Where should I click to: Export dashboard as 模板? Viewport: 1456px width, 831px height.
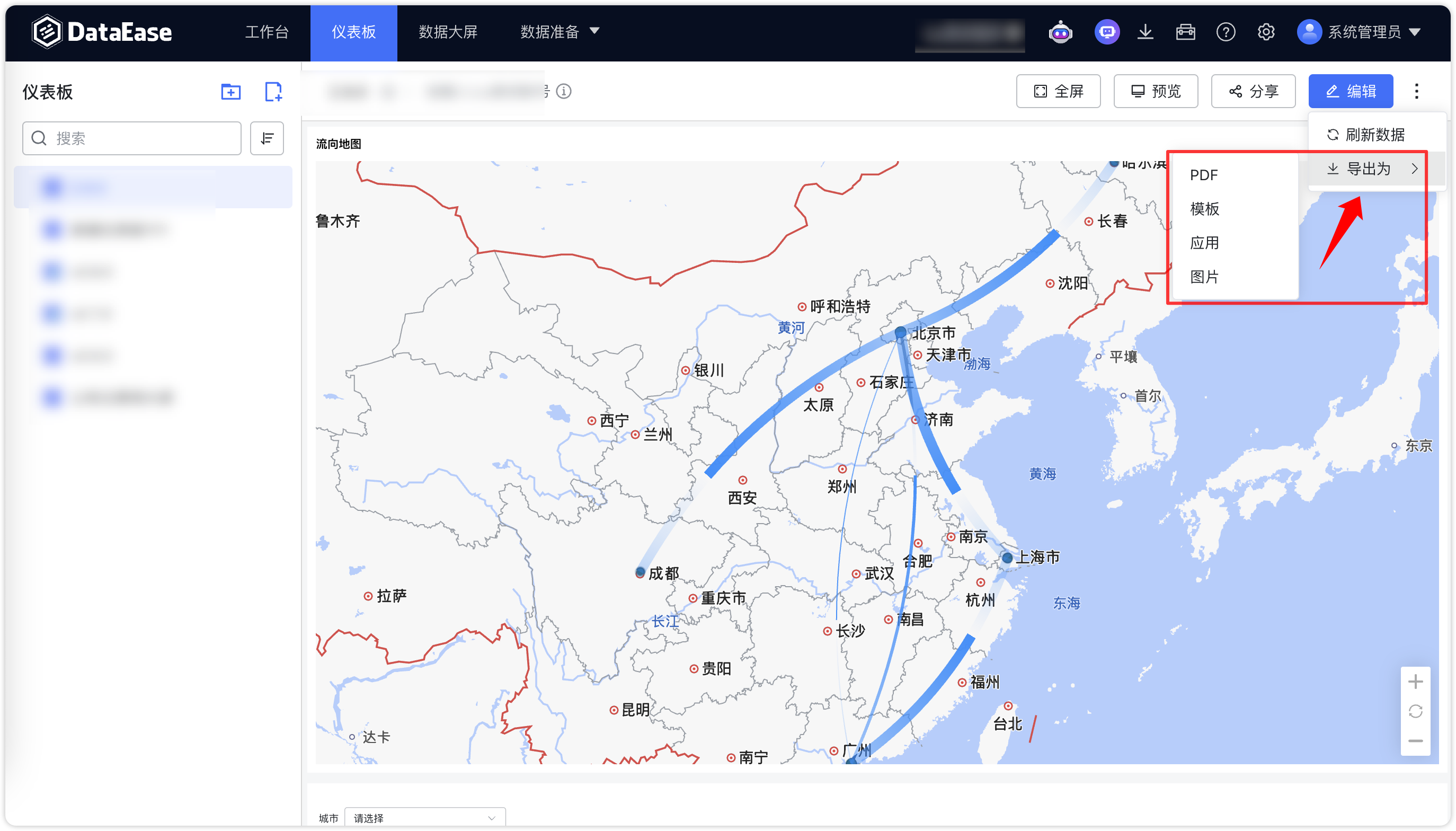point(1204,209)
